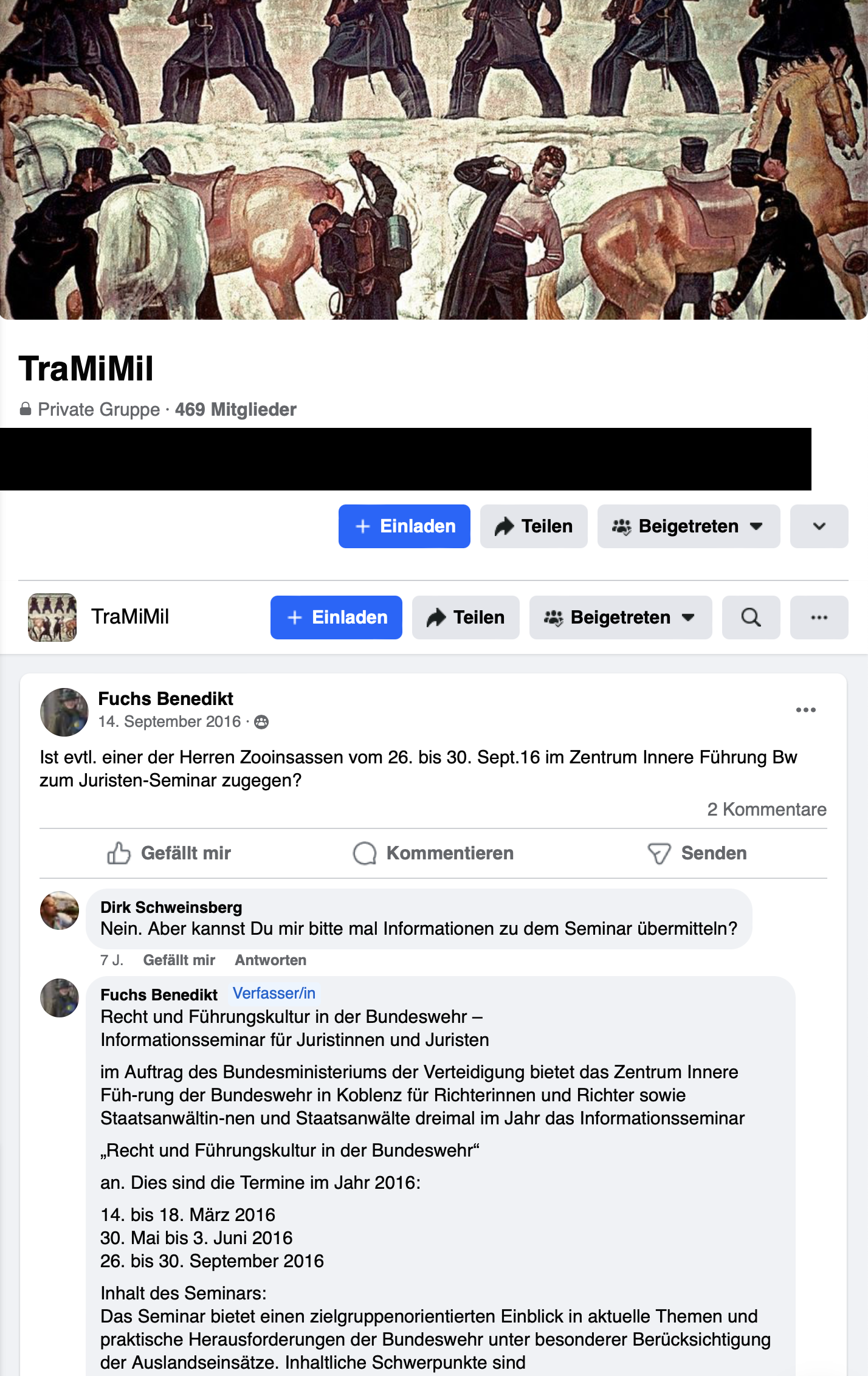868x1376 pixels.
Task: Open group search magnifier icon
Action: click(x=751, y=617)
